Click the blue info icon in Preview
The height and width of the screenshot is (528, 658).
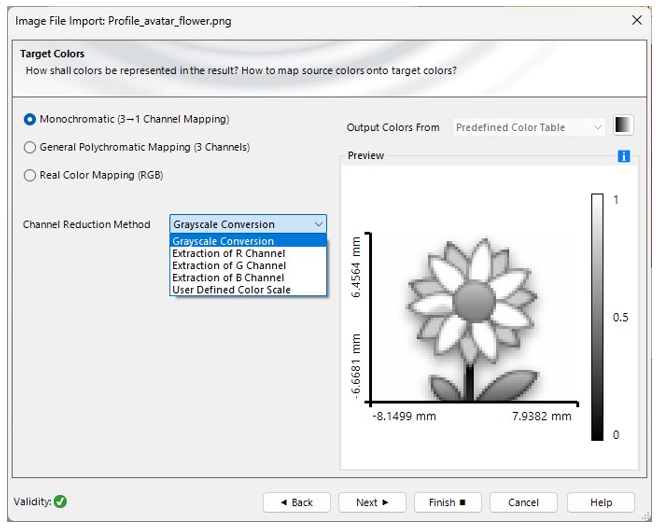click(x=624, y=157)
